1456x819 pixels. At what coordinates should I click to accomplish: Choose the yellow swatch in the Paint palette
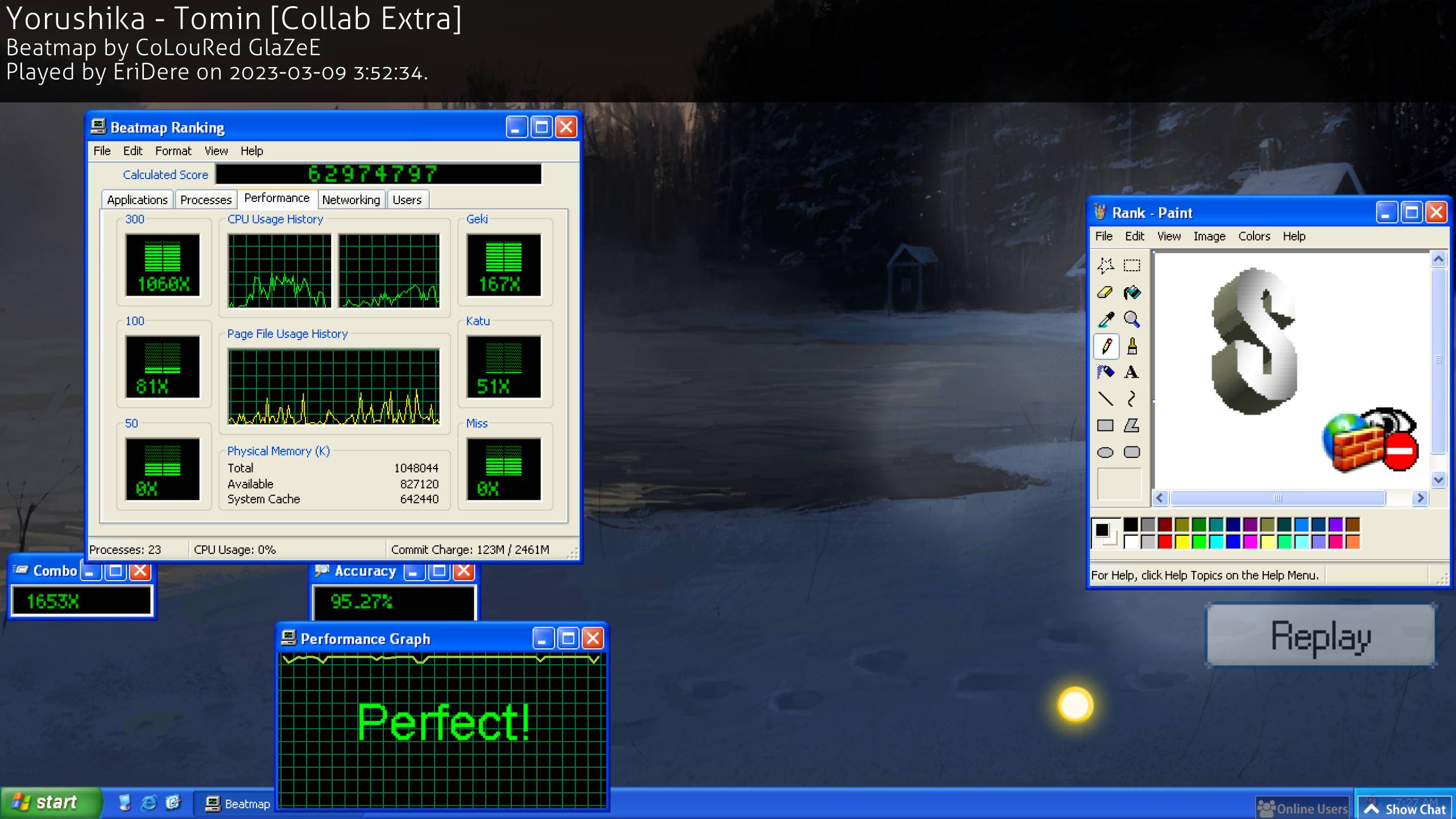point(1182,541)
